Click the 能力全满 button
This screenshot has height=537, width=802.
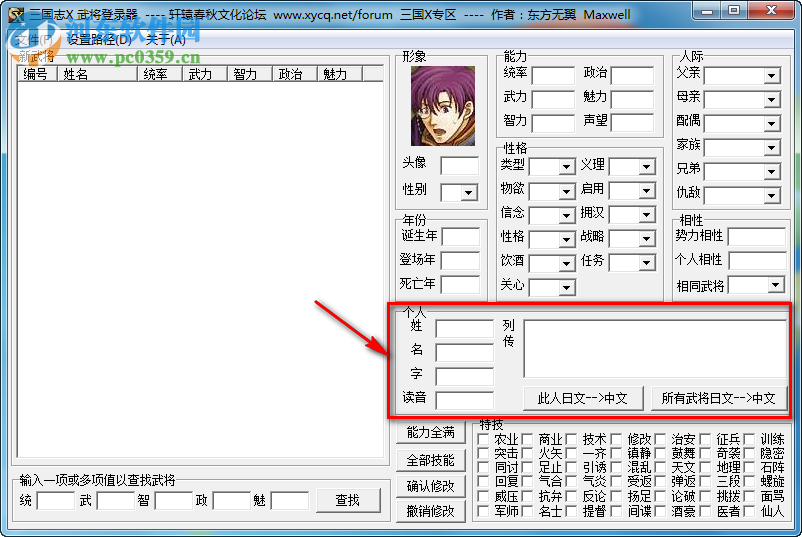click(x=431, y=433)
